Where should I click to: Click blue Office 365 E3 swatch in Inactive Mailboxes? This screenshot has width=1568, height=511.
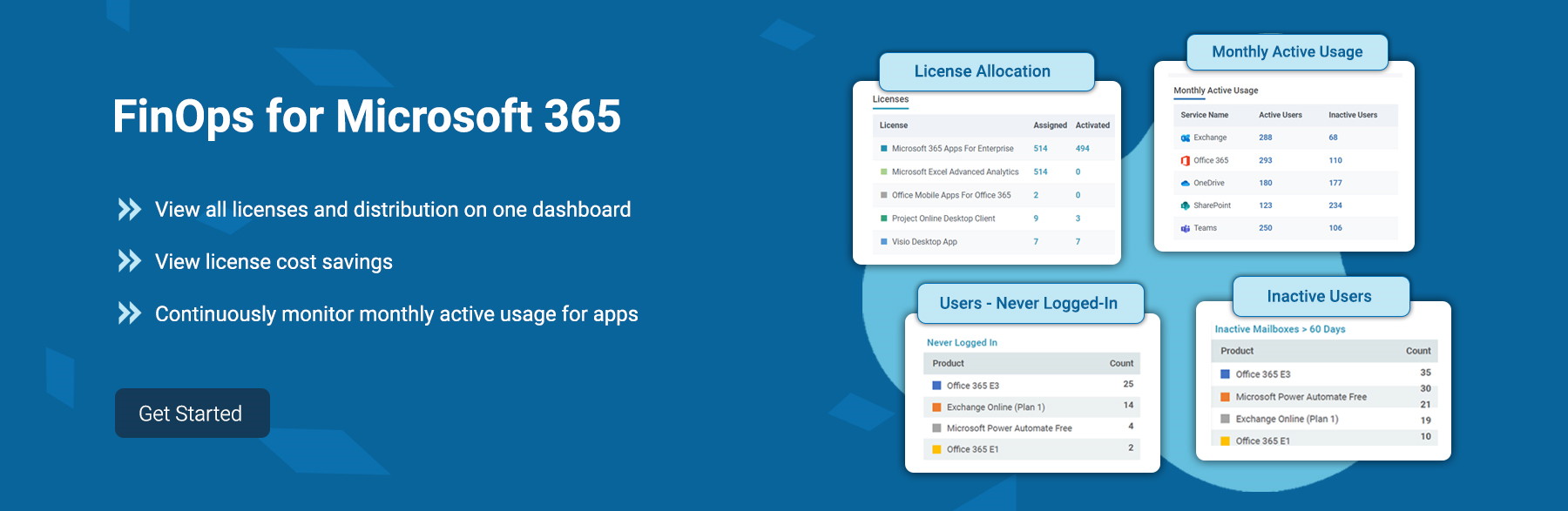[1225, 374]
